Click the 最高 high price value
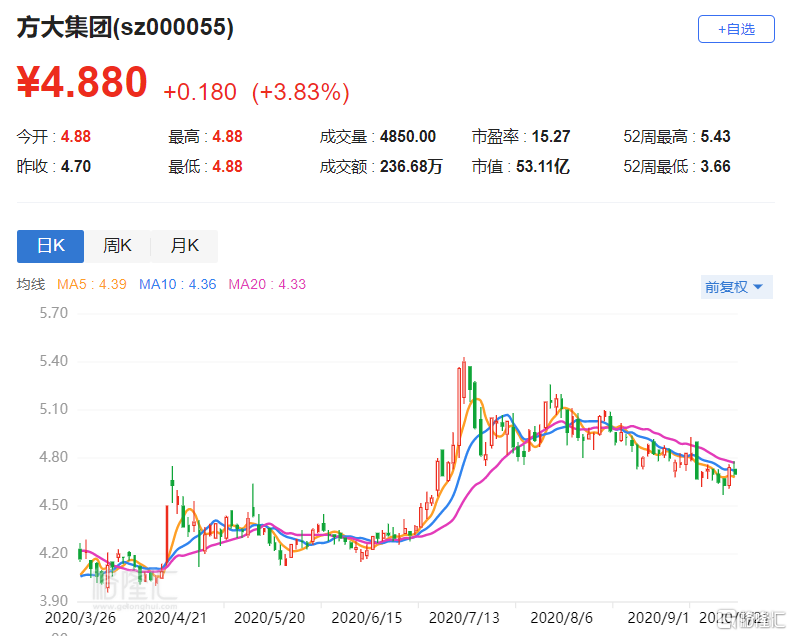 click(x=227, y=136)
